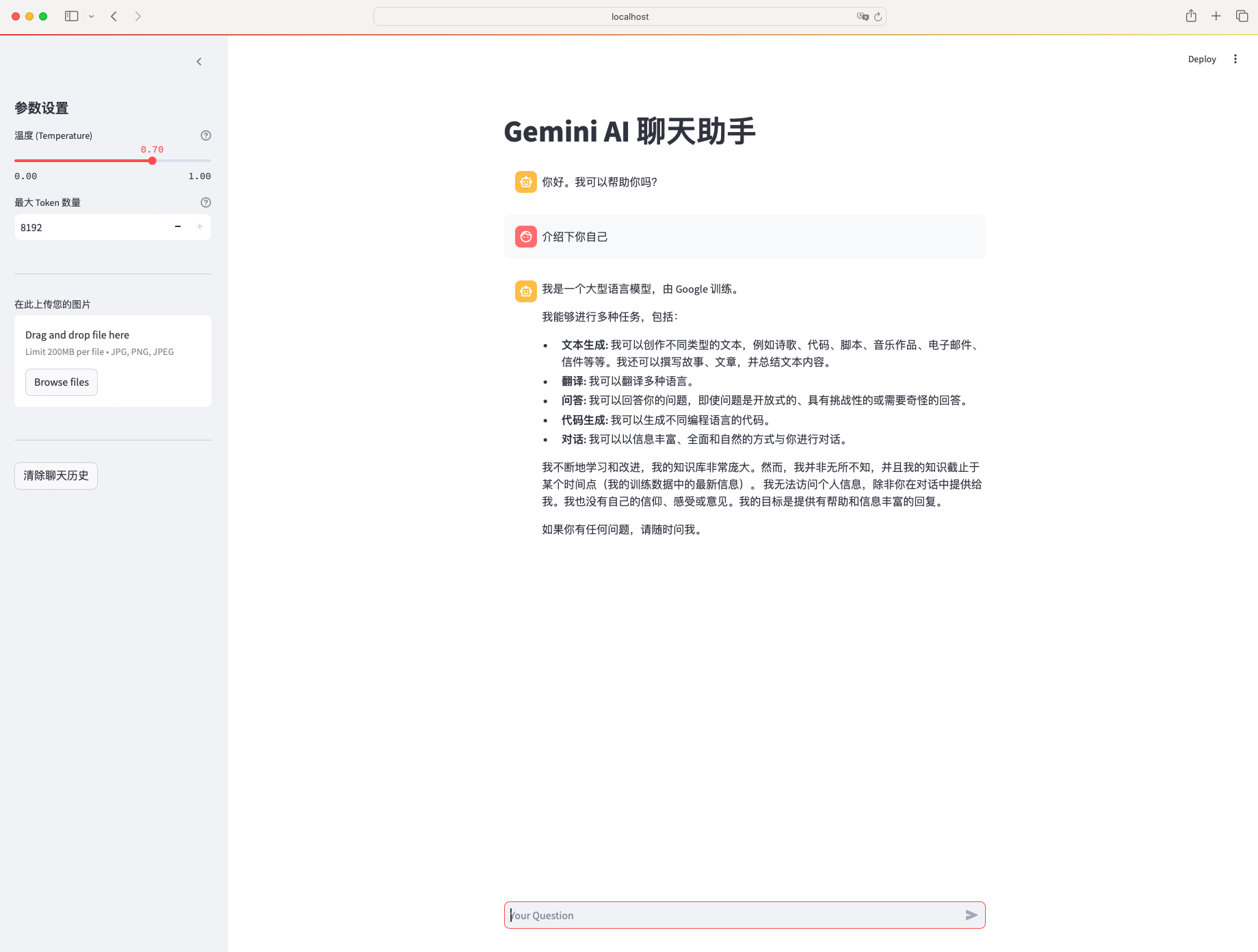Click the Safari sidebar toggle icon

71,16
